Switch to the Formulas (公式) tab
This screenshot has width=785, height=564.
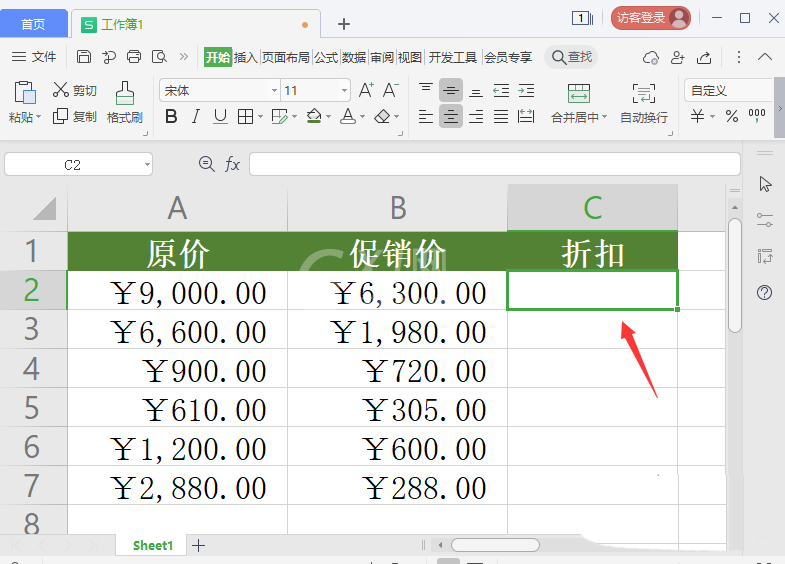coord(326,57)
